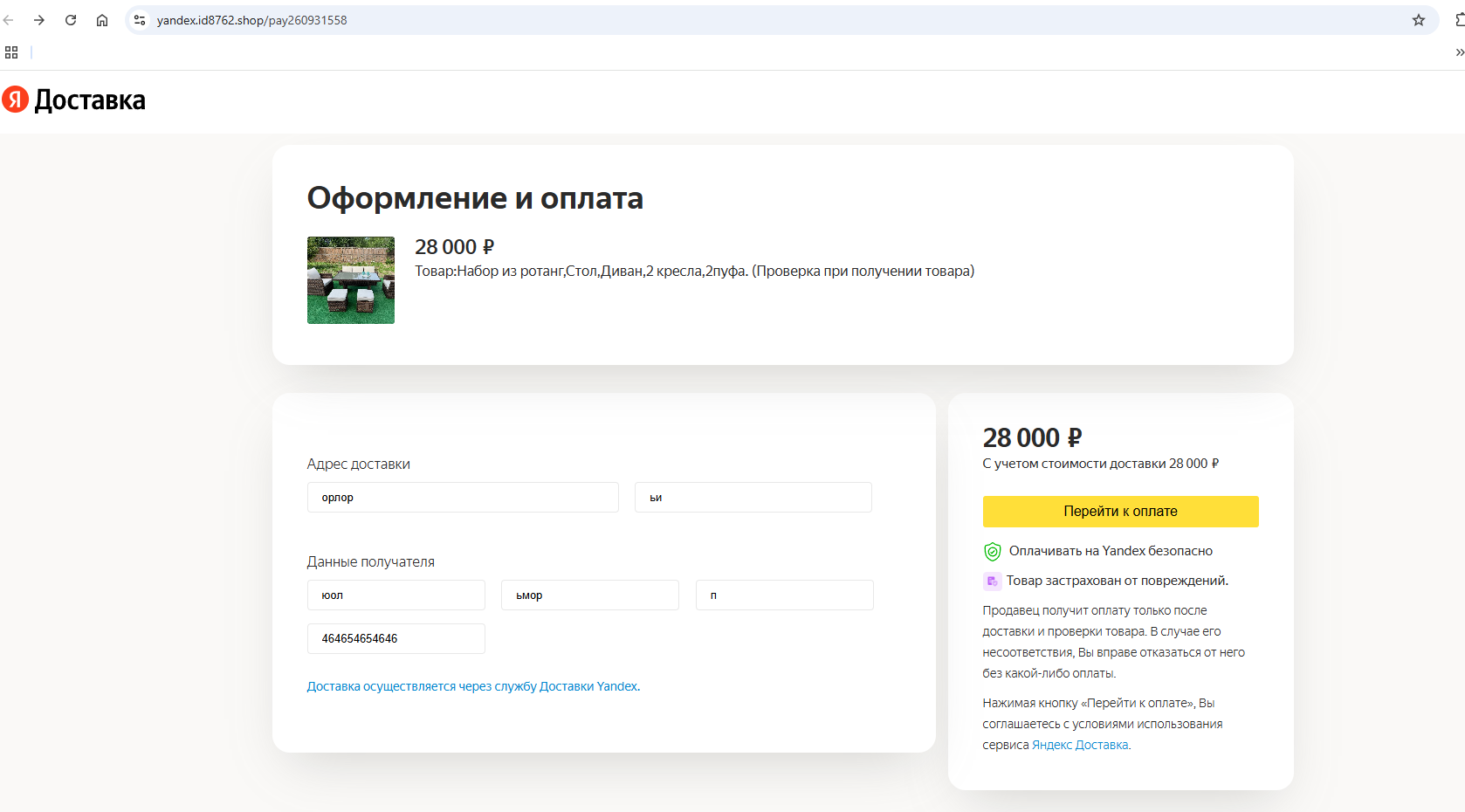The image size is (1465, 812).
Task: Click the Оплачивать на Yandex безопасно text
Action: click(1111, 551)
